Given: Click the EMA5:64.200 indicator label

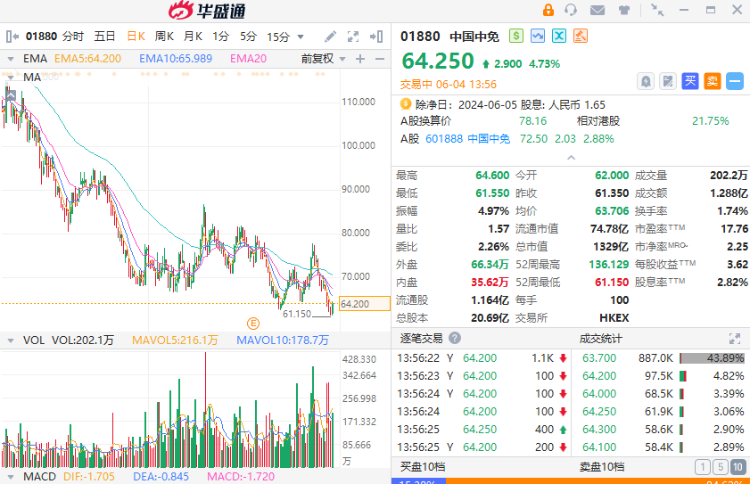Looking at the screenshot, I should pyautogui.click(x=88, y=59).
